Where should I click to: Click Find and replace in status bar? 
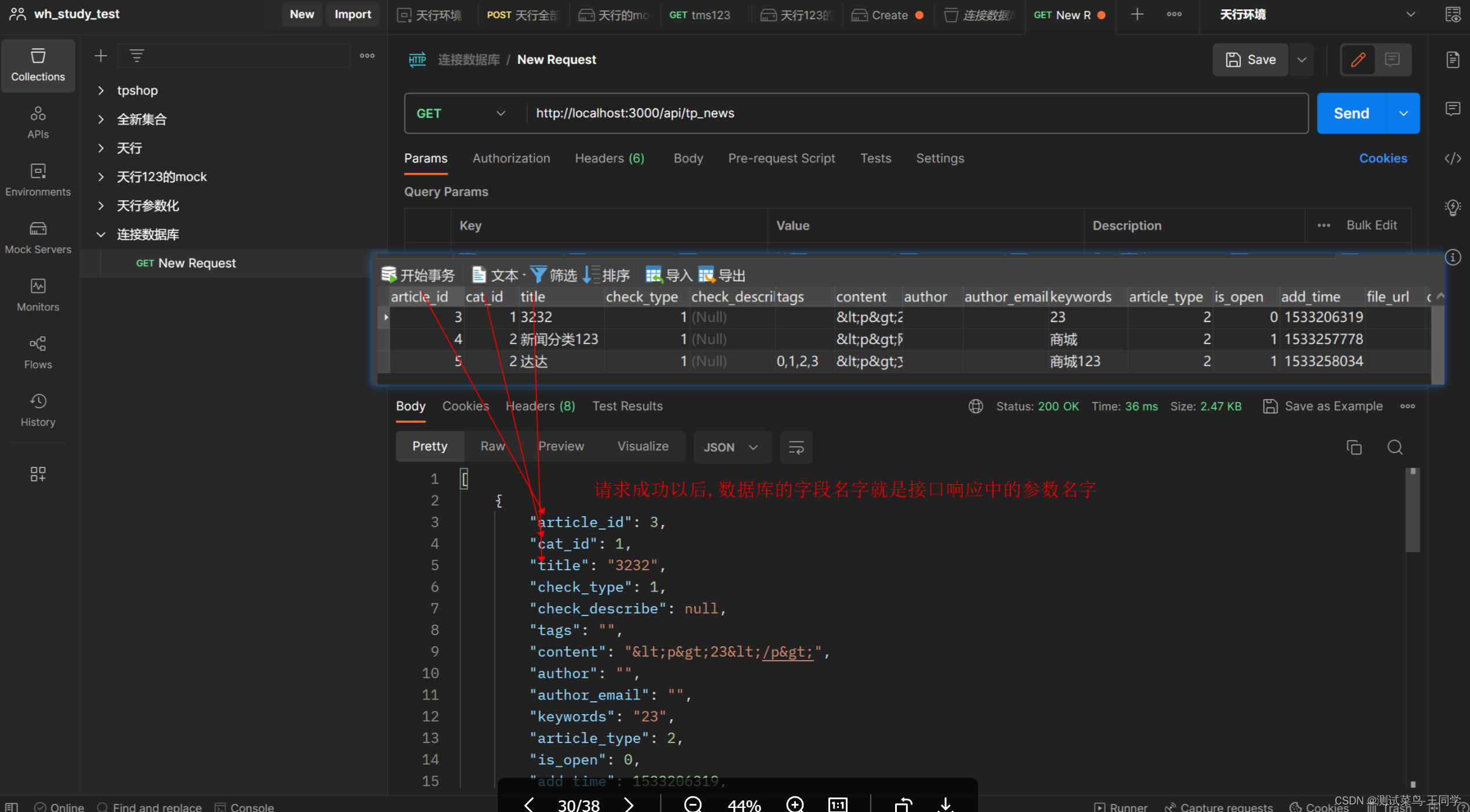pyautogui.click(x=149, y=806)
